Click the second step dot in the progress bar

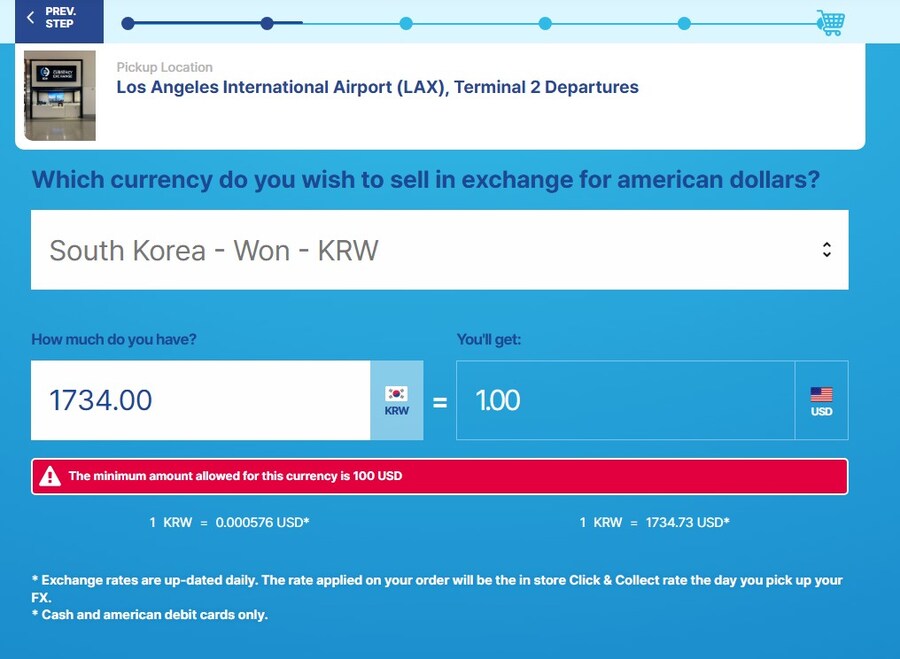point(267,23)
